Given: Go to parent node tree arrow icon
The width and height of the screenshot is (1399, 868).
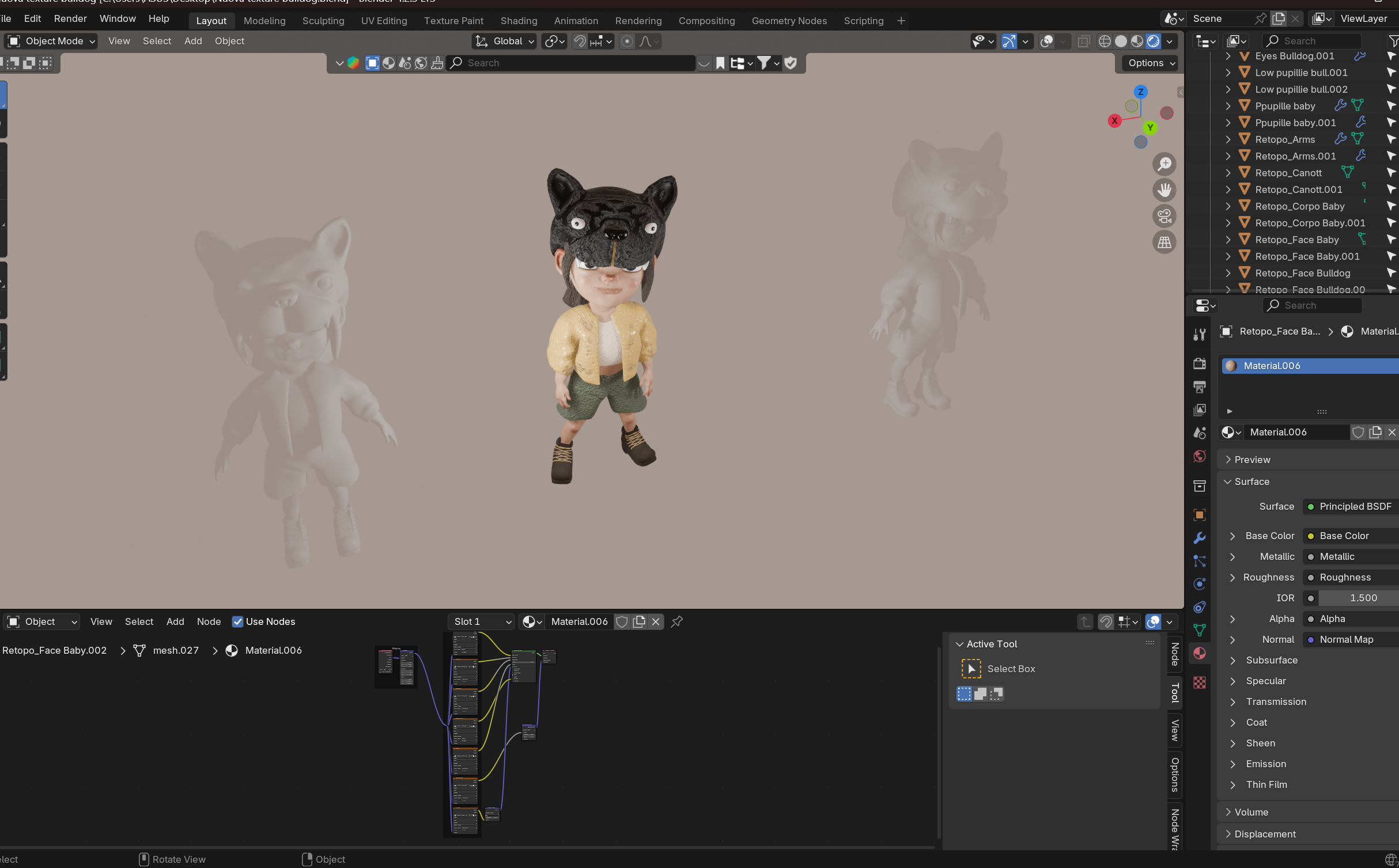Looking at the screenshot, I should pos(1085,621).
